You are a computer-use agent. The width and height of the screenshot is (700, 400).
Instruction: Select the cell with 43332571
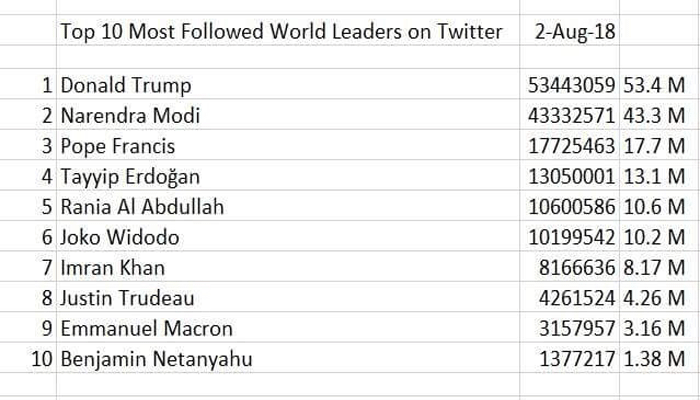[x=572, y=116]
